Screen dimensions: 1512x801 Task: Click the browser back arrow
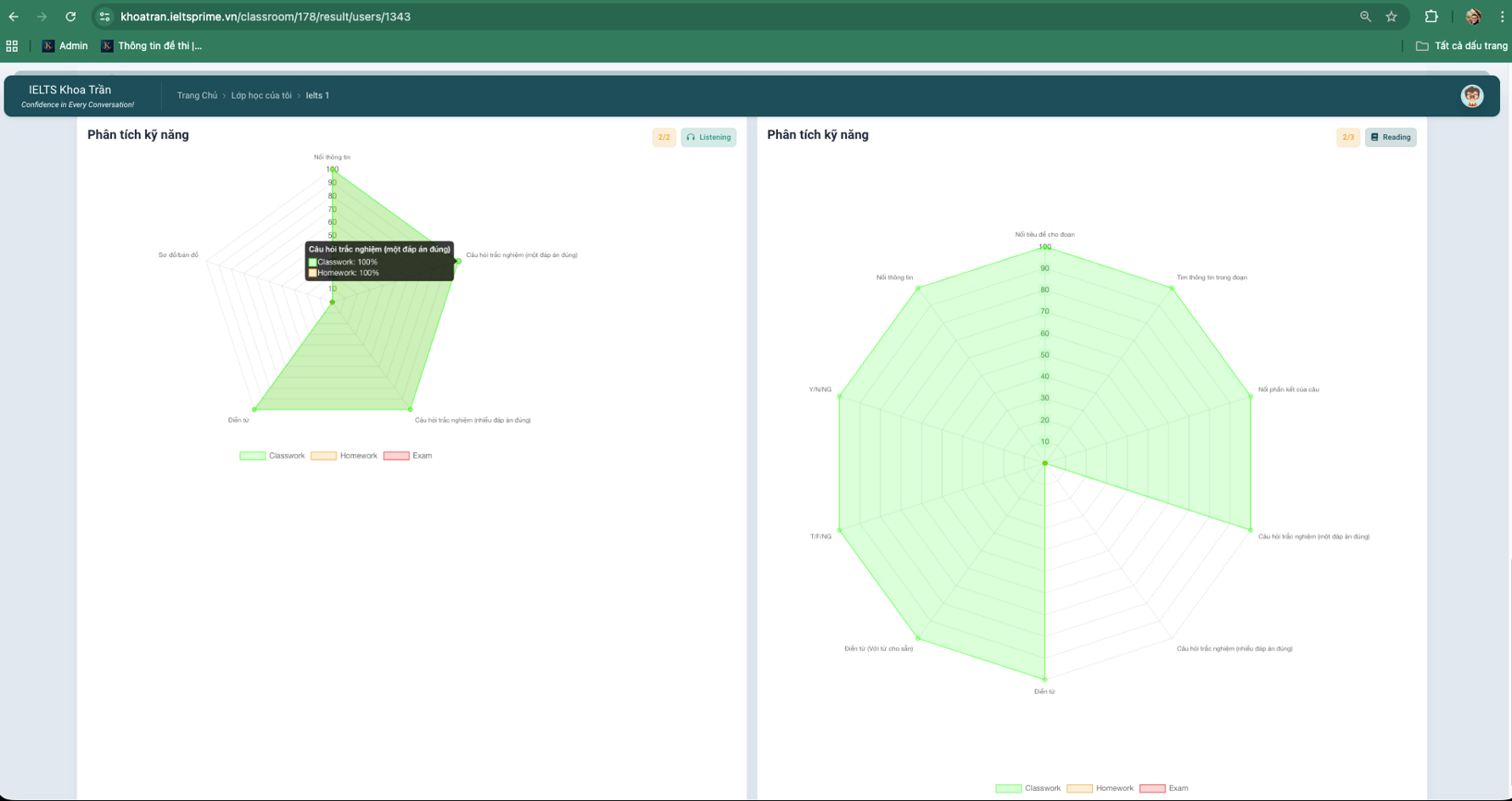(x=14, y=17)
